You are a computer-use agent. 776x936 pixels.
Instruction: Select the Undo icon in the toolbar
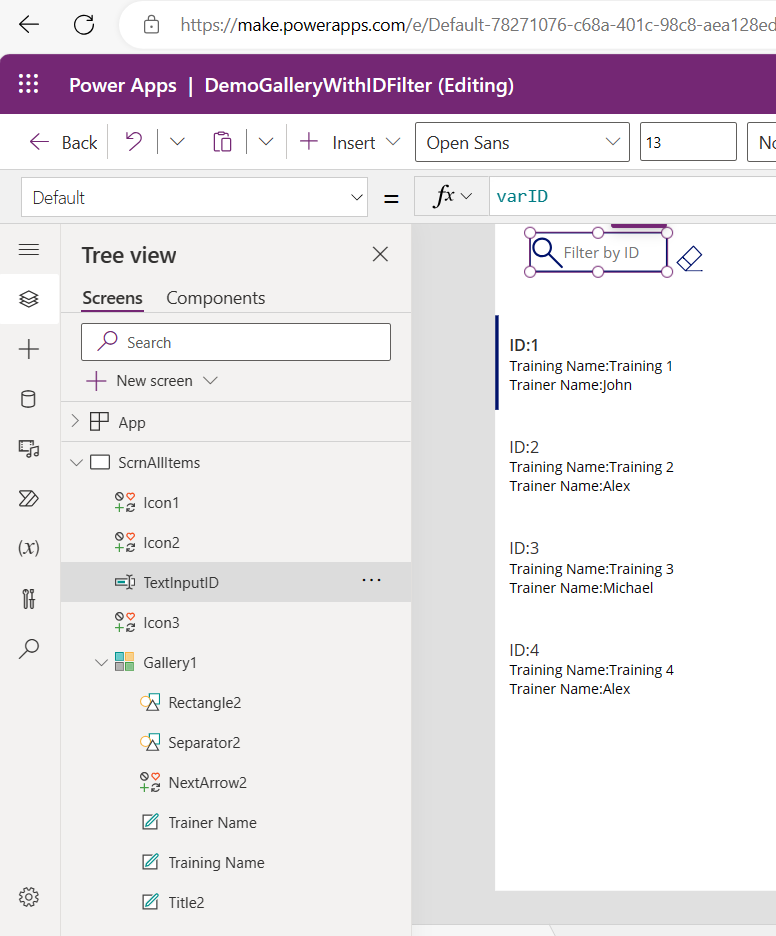[x=133, y=141]
